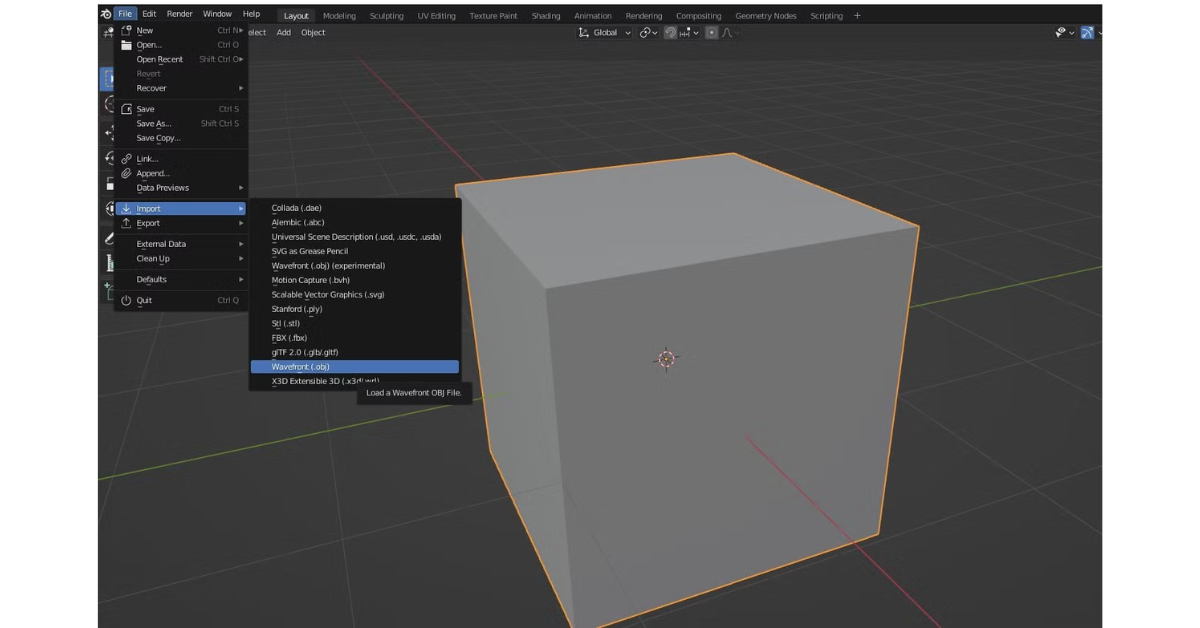Open the transform orientation dropdown showing Global
Image resolution: width=1200 pixels, height=628 pixels.
tap(605, 32)
